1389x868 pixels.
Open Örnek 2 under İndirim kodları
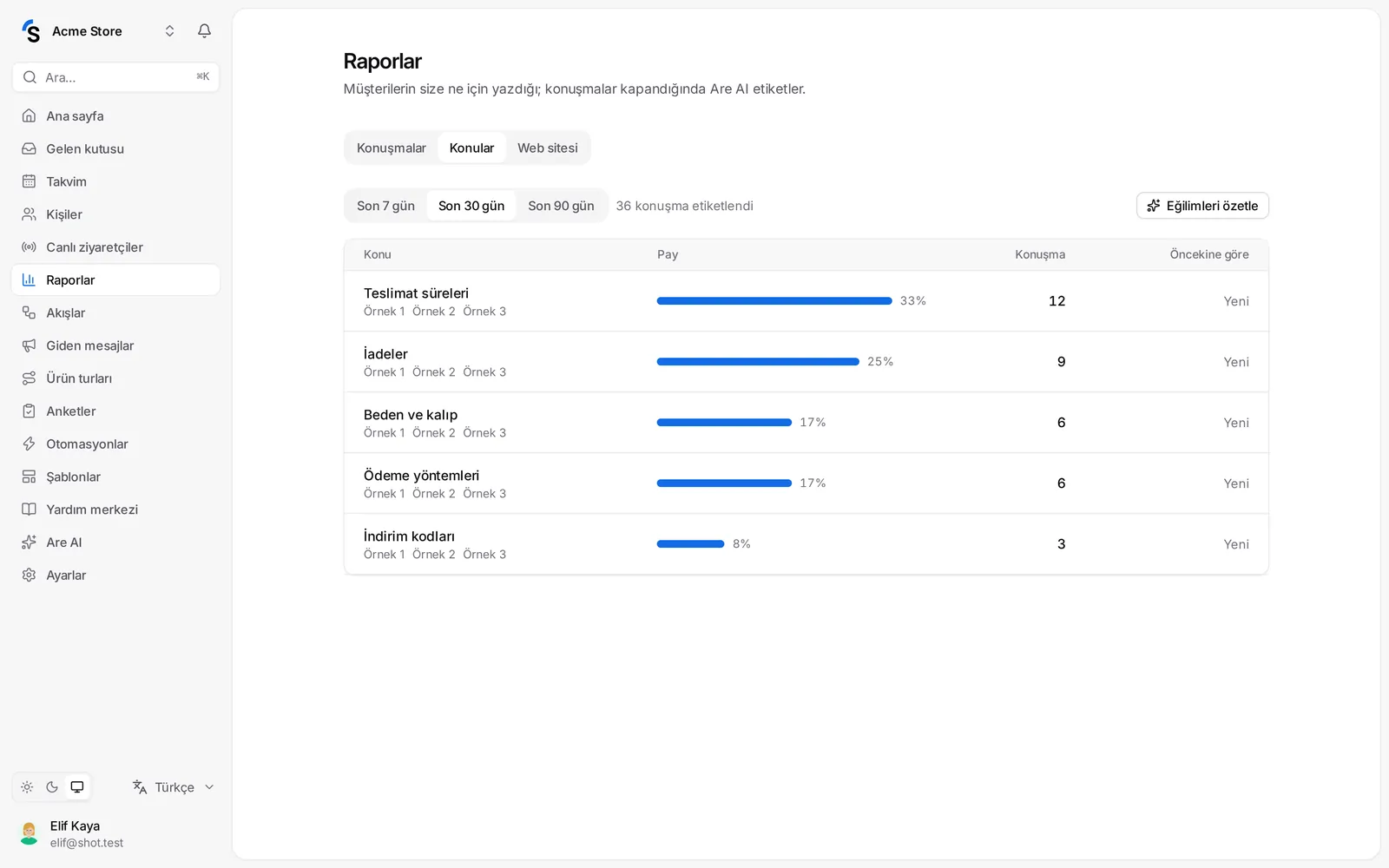pos(433,555)
